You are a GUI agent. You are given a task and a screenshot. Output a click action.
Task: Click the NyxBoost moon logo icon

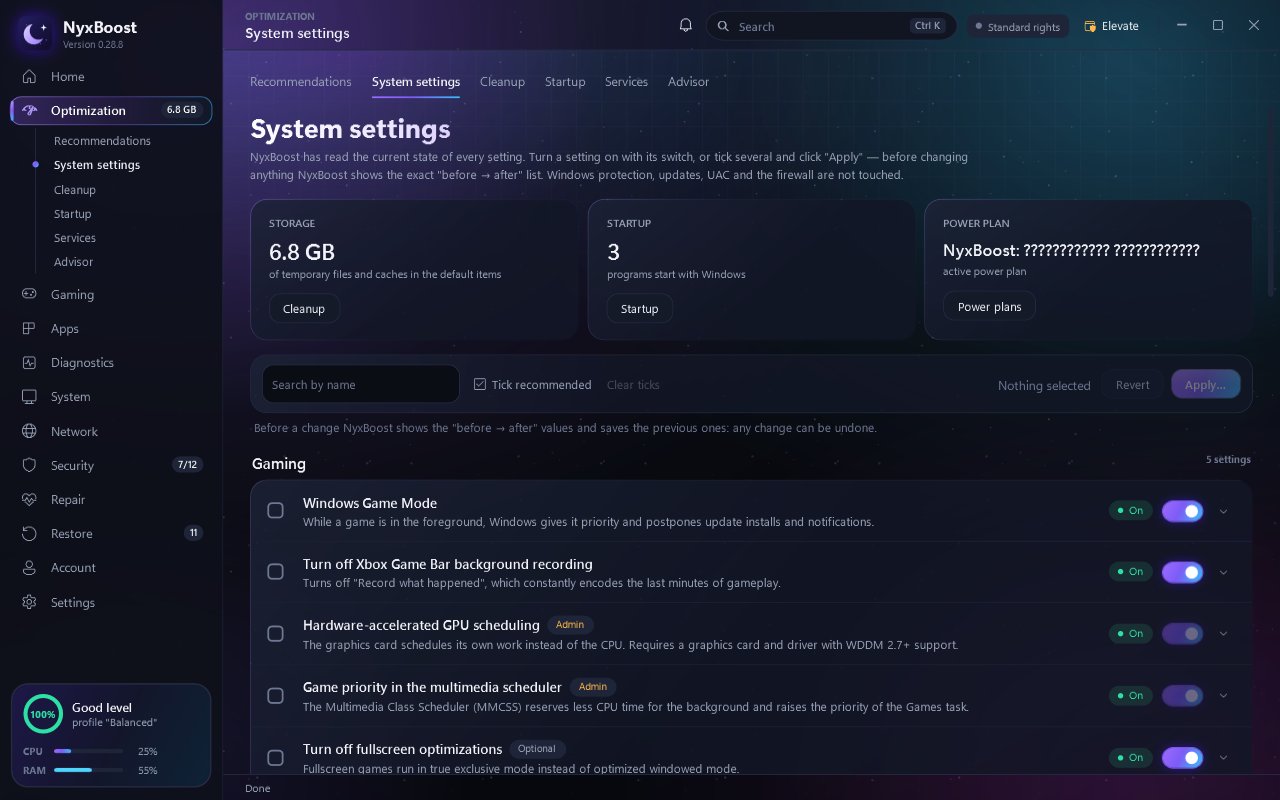tap(36, 34)
